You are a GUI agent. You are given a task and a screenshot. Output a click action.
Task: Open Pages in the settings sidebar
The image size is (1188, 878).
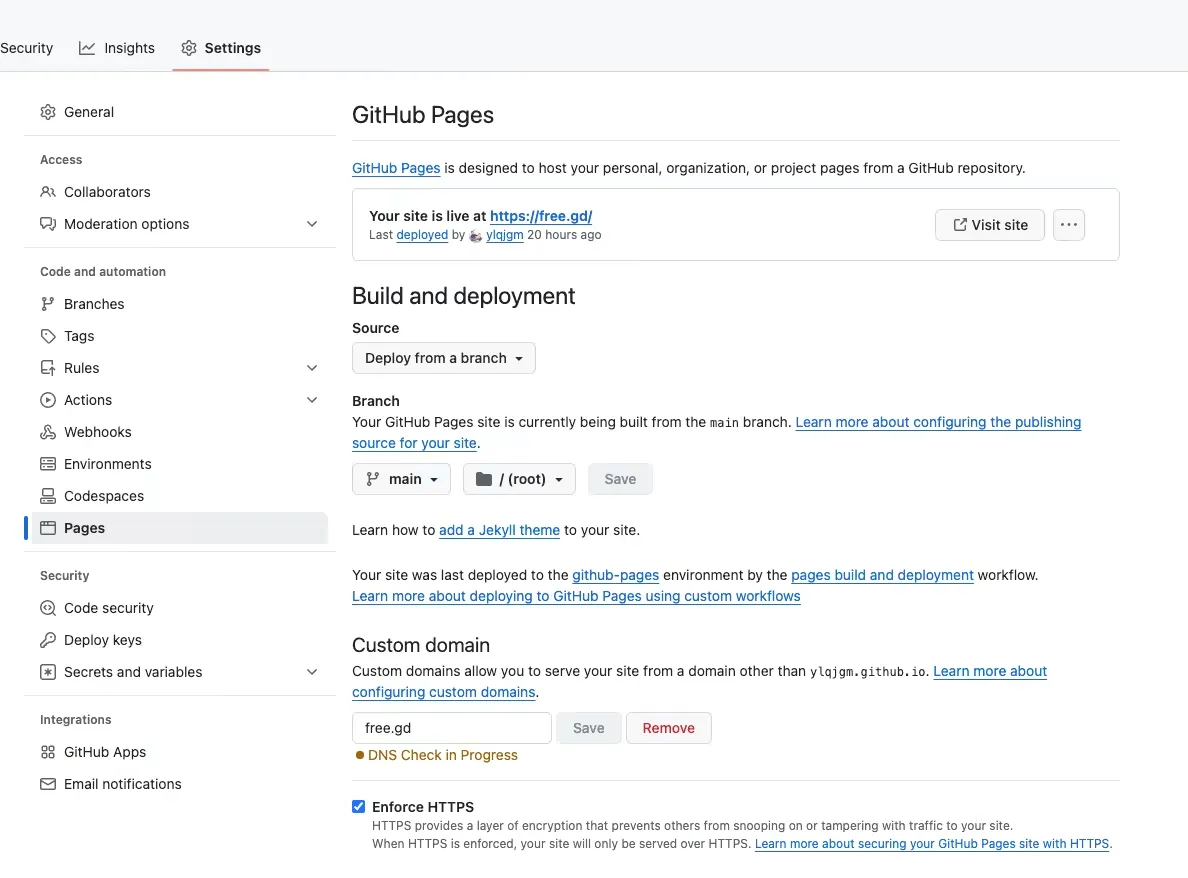84,528
